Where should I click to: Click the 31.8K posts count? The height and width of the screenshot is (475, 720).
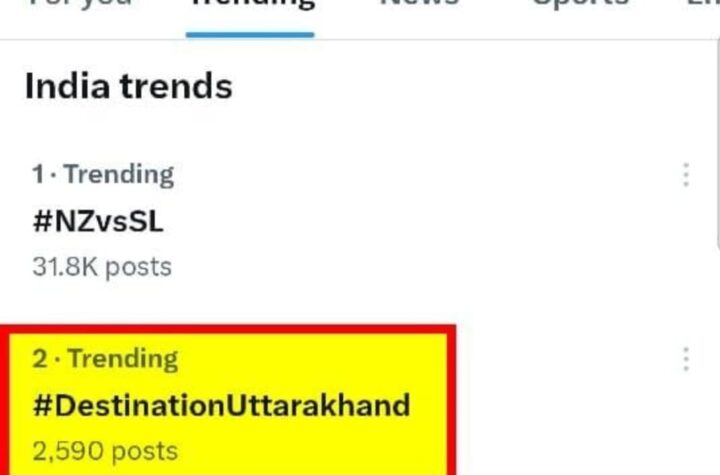[101, 267]
